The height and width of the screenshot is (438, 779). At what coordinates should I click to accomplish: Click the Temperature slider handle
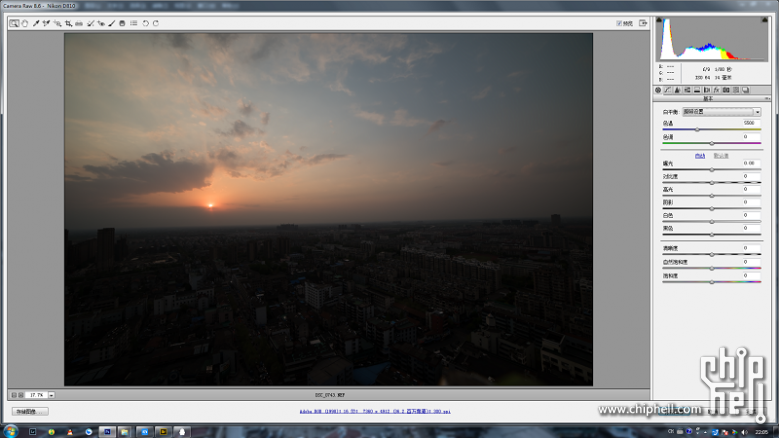coord(697,130)
